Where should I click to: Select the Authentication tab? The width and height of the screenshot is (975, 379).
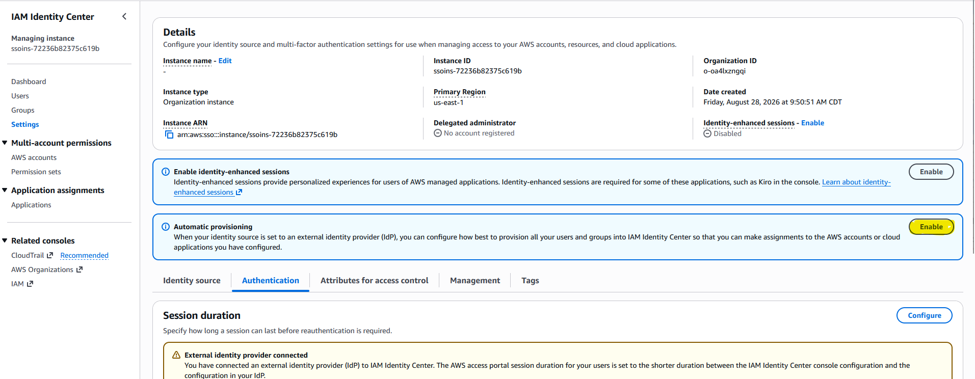tap(270, 280)
